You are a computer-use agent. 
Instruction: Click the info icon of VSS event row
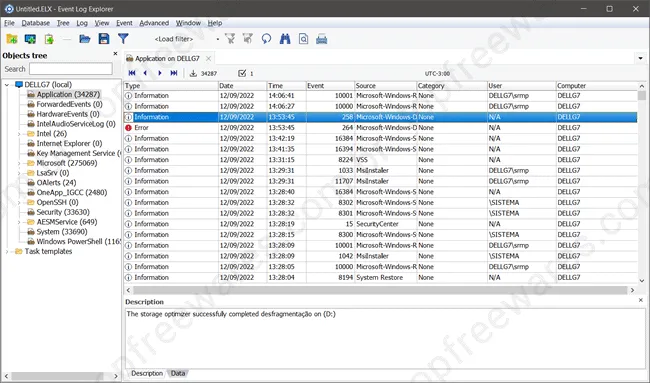pyautogui.click(x=129, y=160)
